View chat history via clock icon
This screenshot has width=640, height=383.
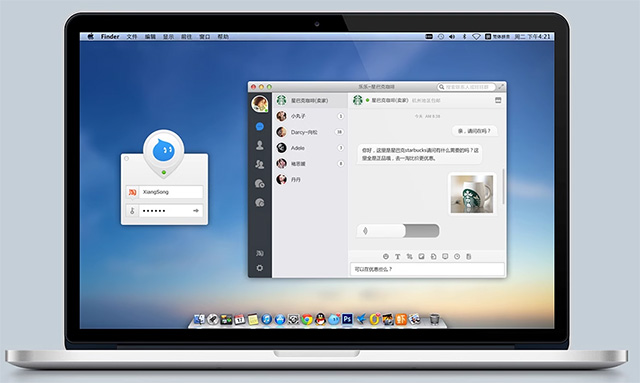tap(457, 256)
